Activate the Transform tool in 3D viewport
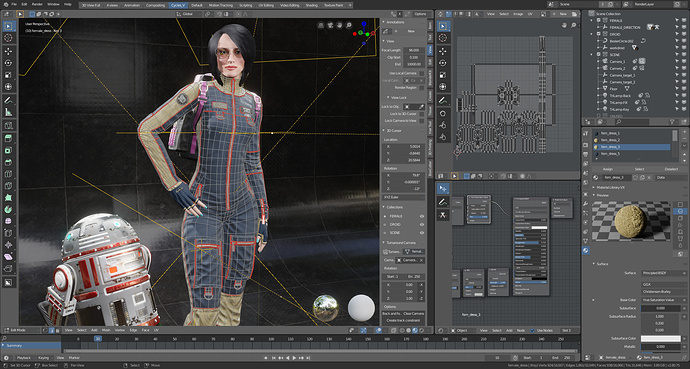Screen dimensions: 690x369 8,87
